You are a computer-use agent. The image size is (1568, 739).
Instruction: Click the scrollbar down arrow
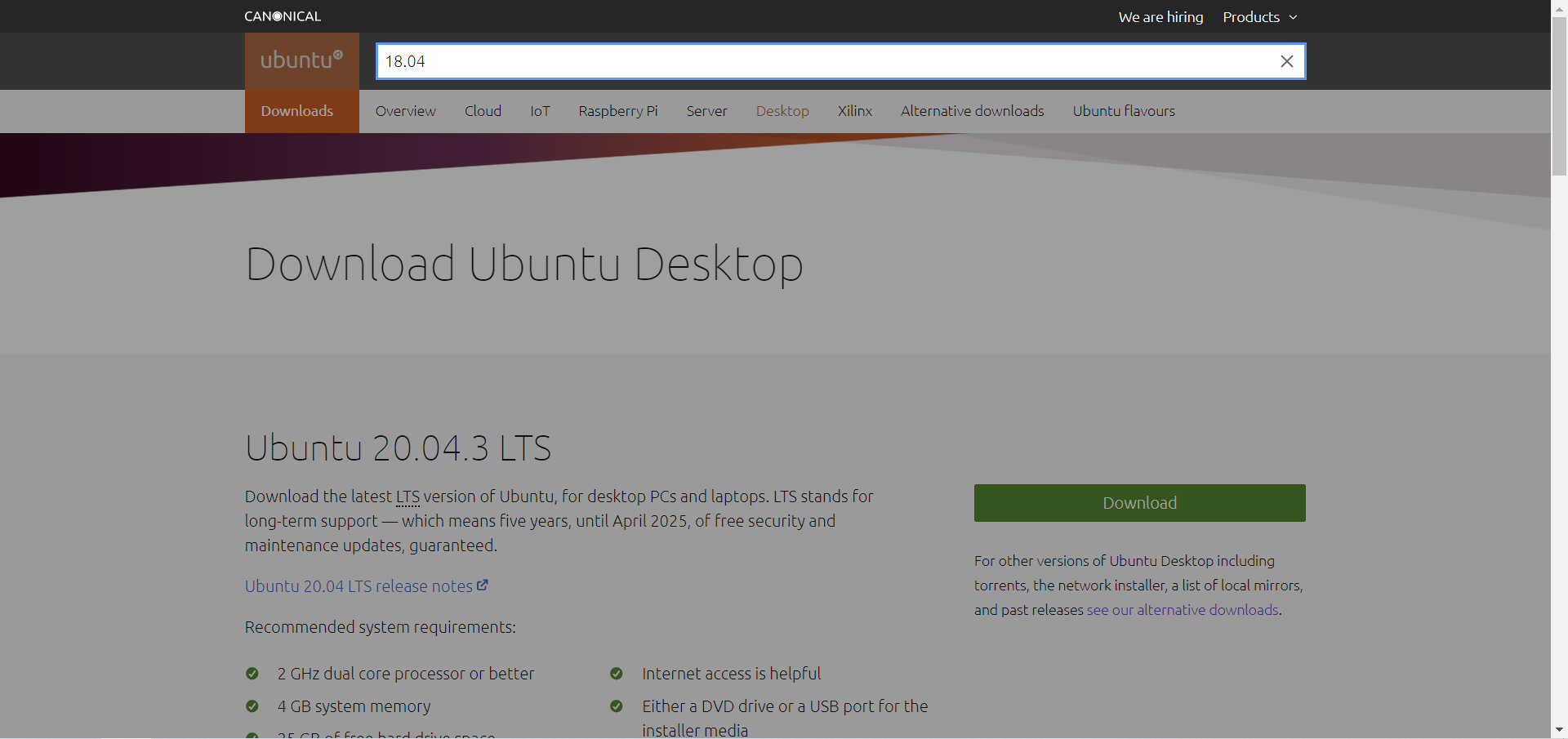pyautogui.click(x=1559, y=730)
